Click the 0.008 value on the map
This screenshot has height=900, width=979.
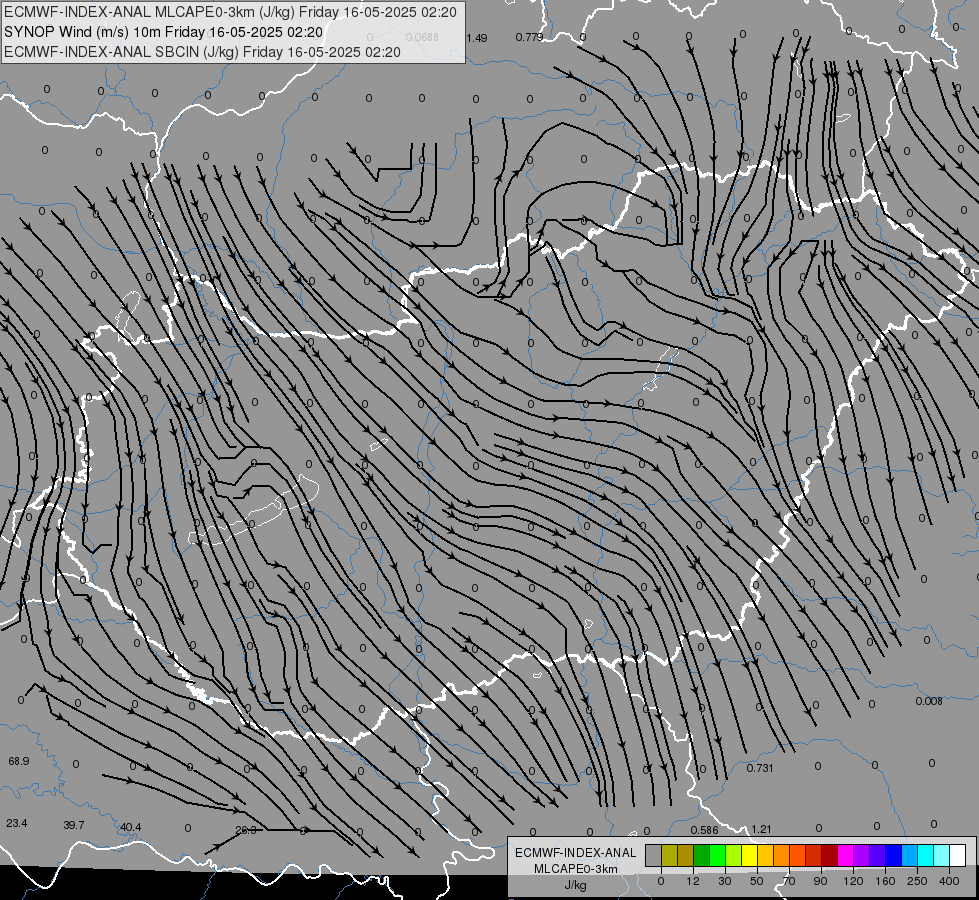click(x=929, y=701)
